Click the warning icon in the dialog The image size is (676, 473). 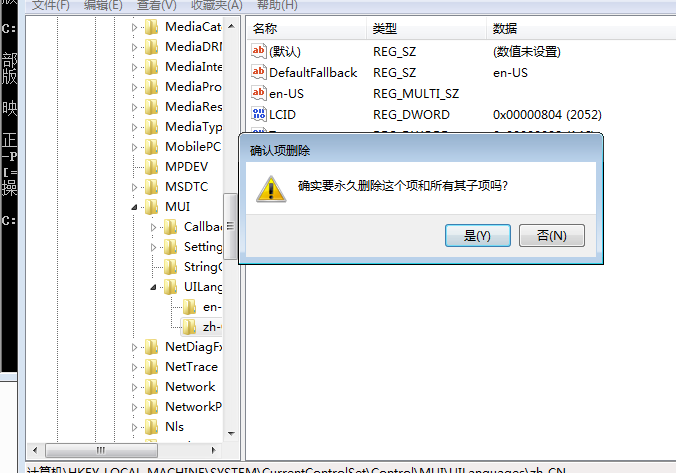tap(271, 189)
